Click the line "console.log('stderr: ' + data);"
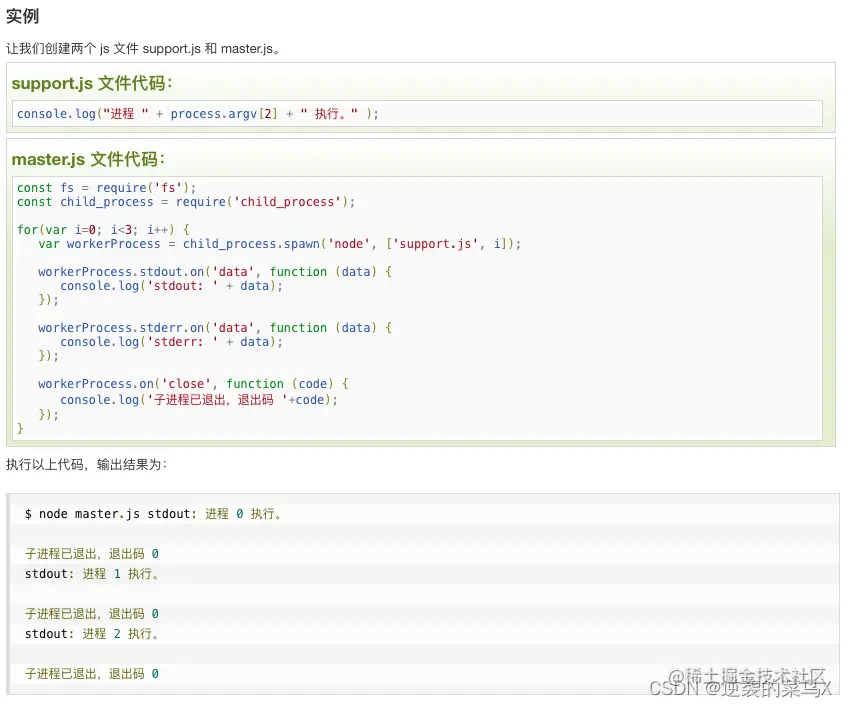Viewport: 847px width, 707px height. click(171, 342)
